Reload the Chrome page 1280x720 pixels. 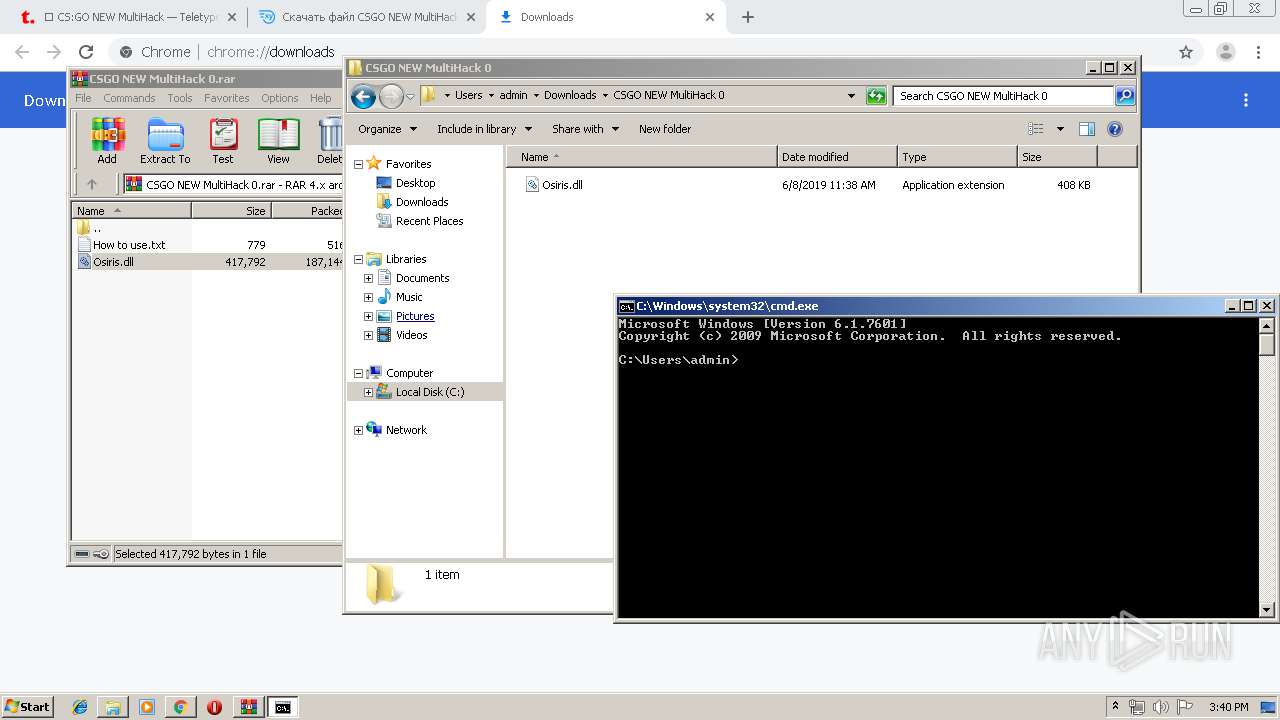pyautogui.click(x=86, y=52)
